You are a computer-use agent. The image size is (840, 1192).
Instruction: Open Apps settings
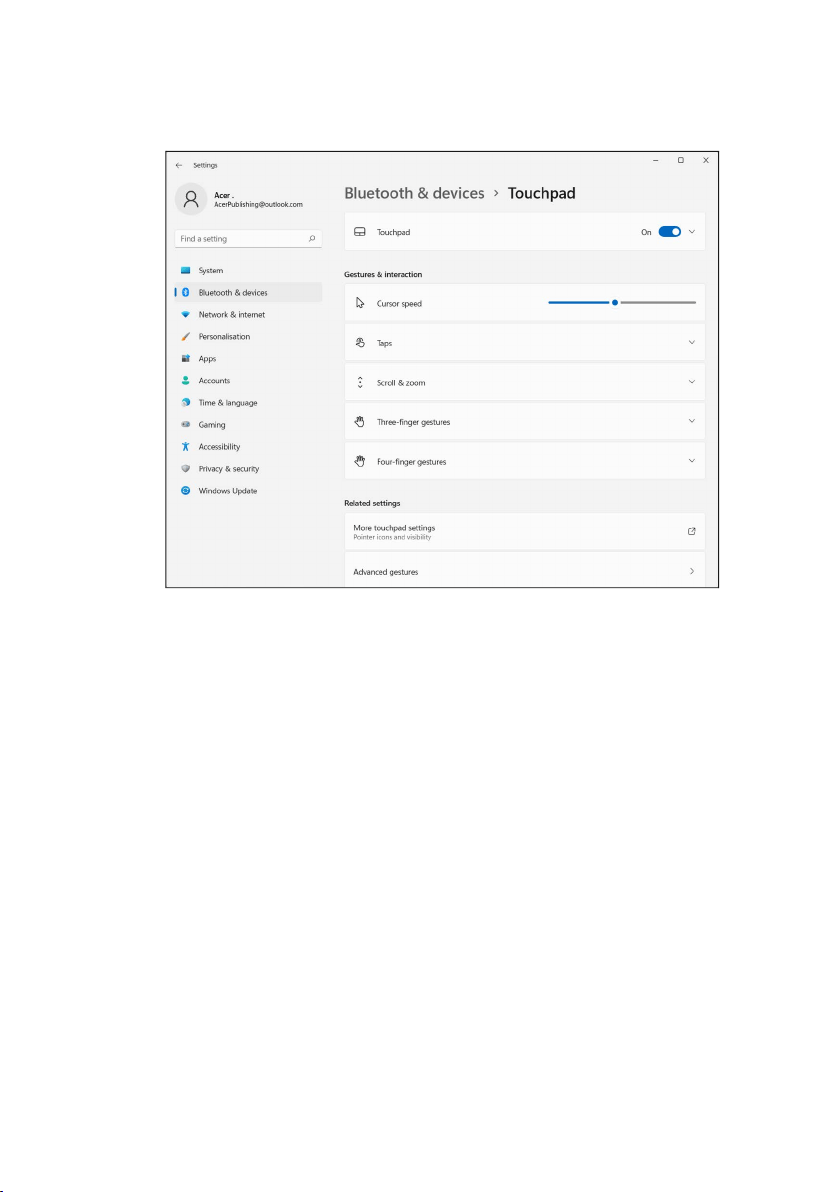tap(249, 358)
